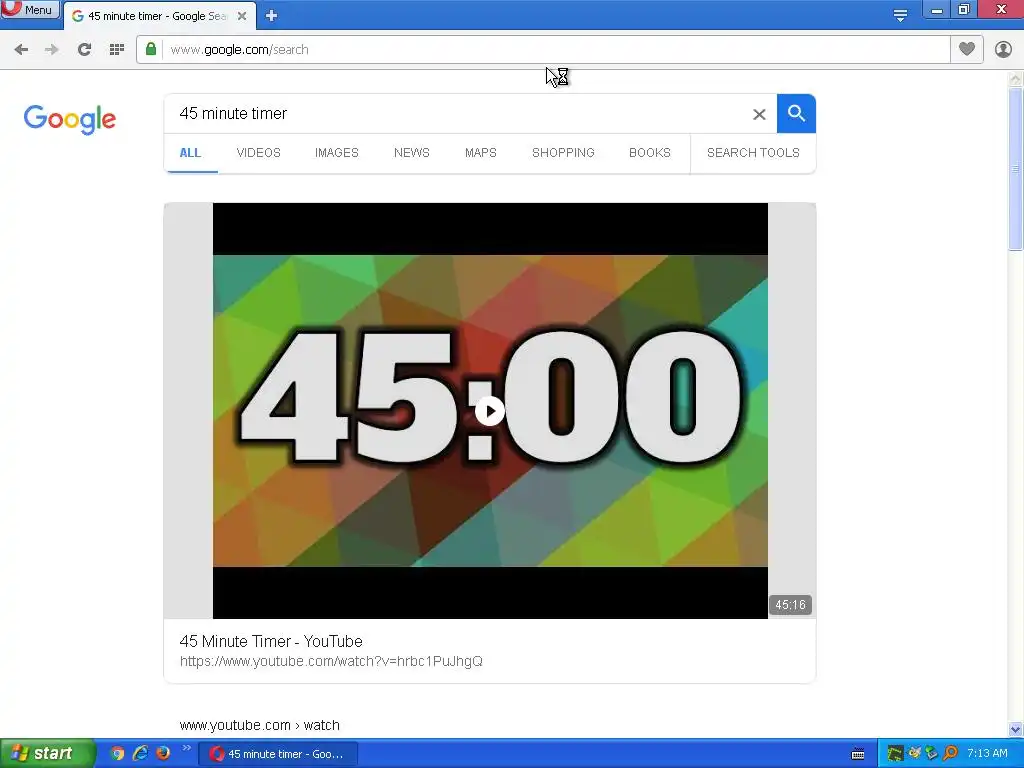Click the scrollbar up arrow
1024x768 pixels.
pos(1016,79)
